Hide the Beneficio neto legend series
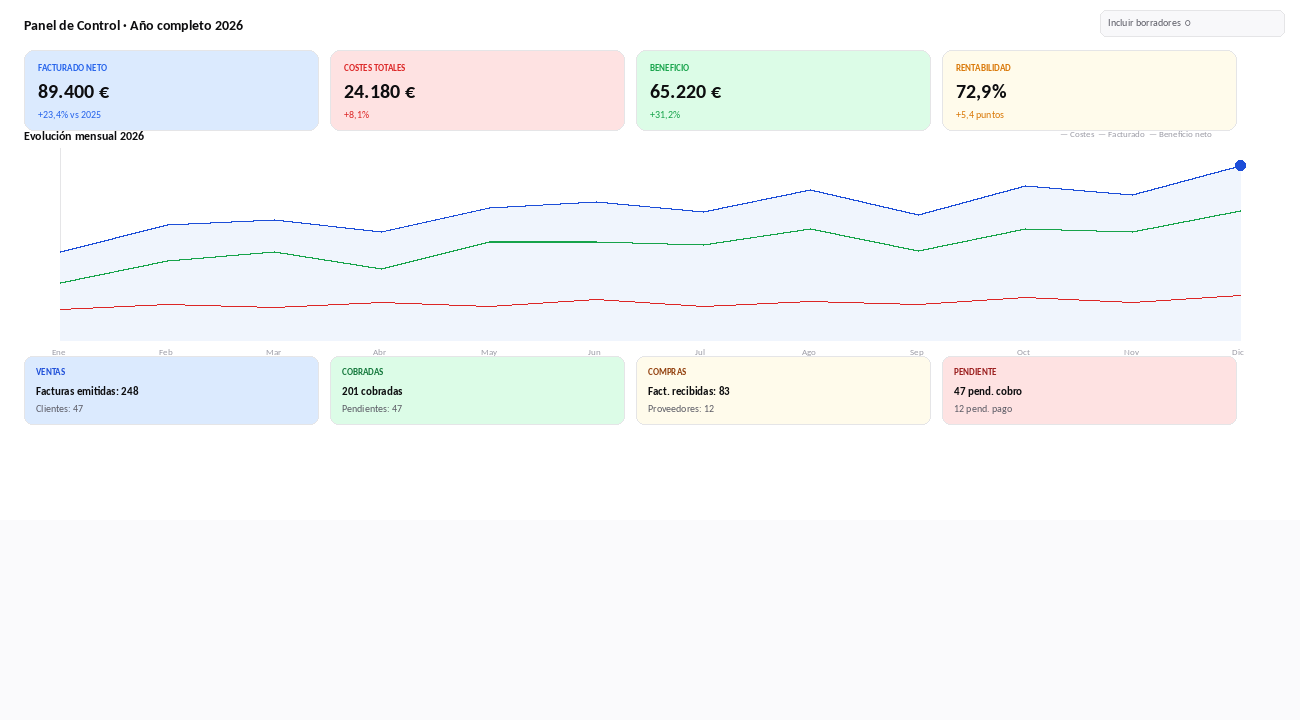 click(1180, 134)
